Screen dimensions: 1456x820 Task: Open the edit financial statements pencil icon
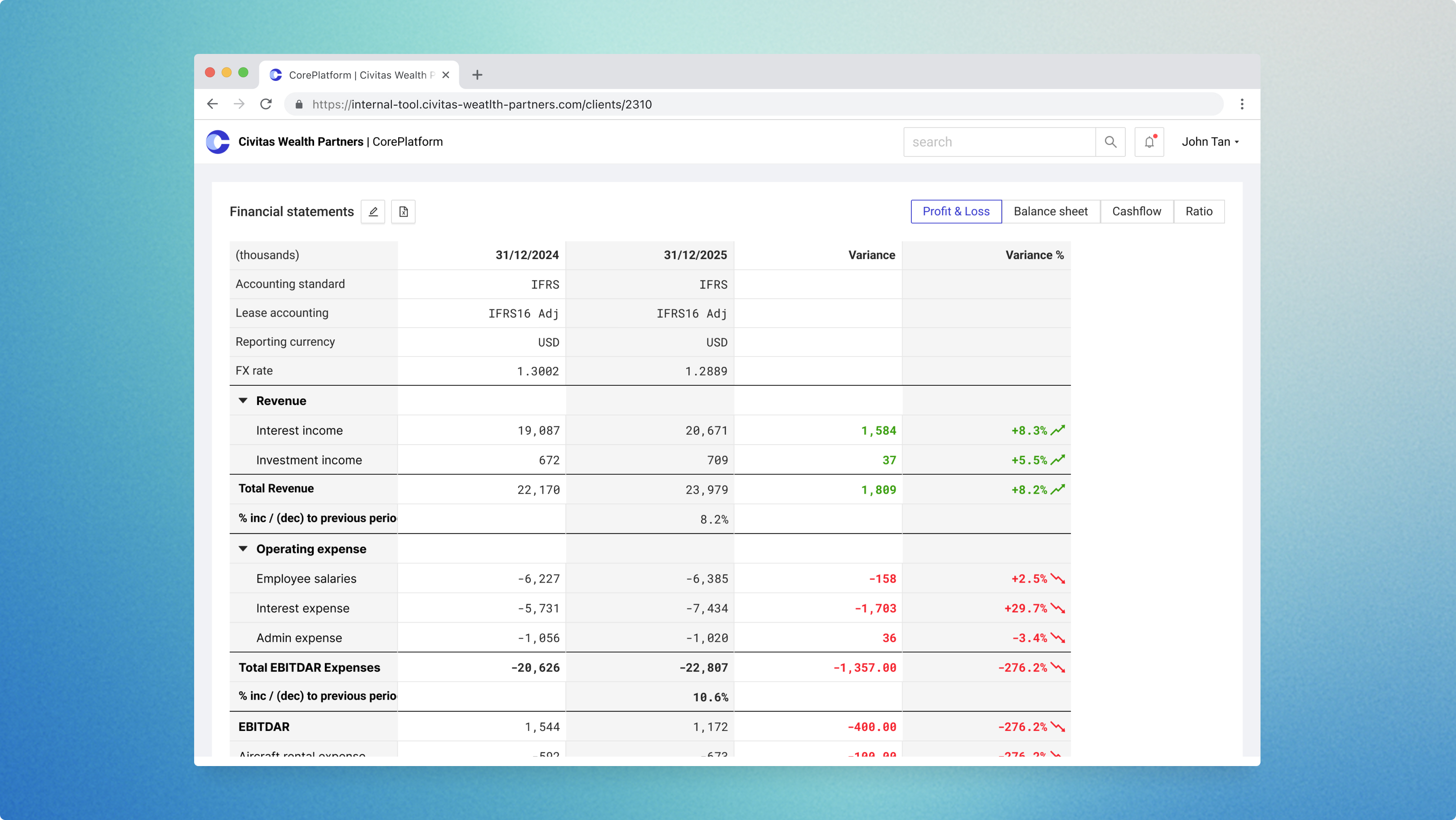click(x=373, y=211)
